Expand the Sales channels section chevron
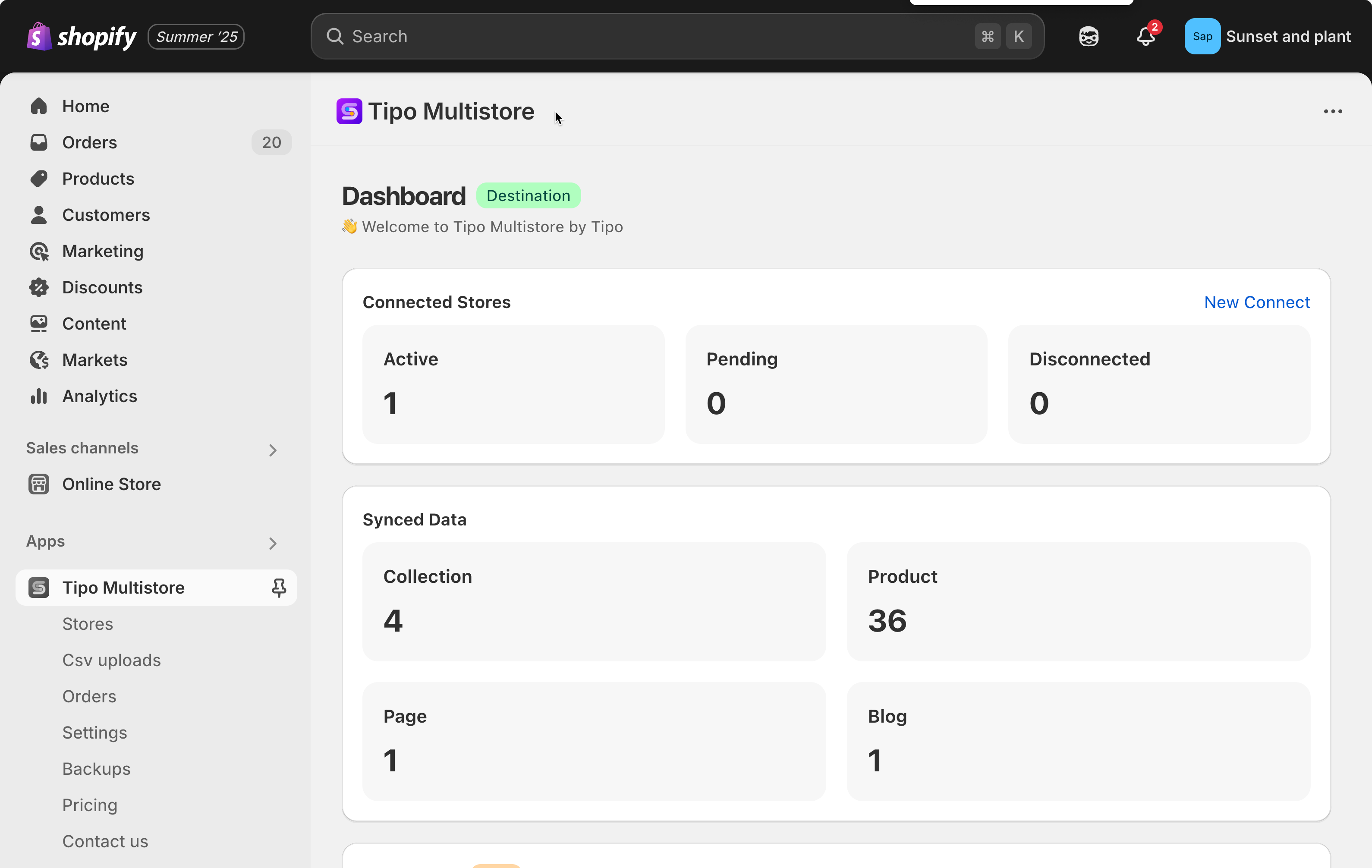Viewport: 1372px width, 868px height. pyautogui.click(x=273, y=450)
